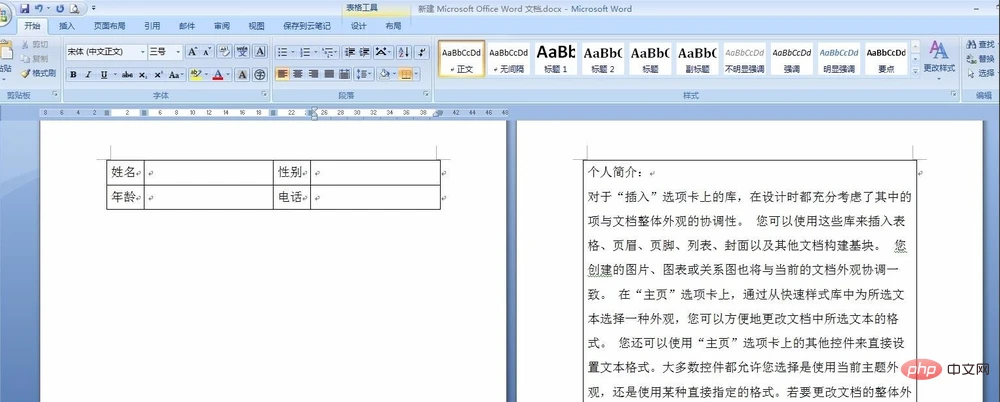Copy selection with 复制
The height and width of the screenshot is (402, 1000).
coord(34,59)
